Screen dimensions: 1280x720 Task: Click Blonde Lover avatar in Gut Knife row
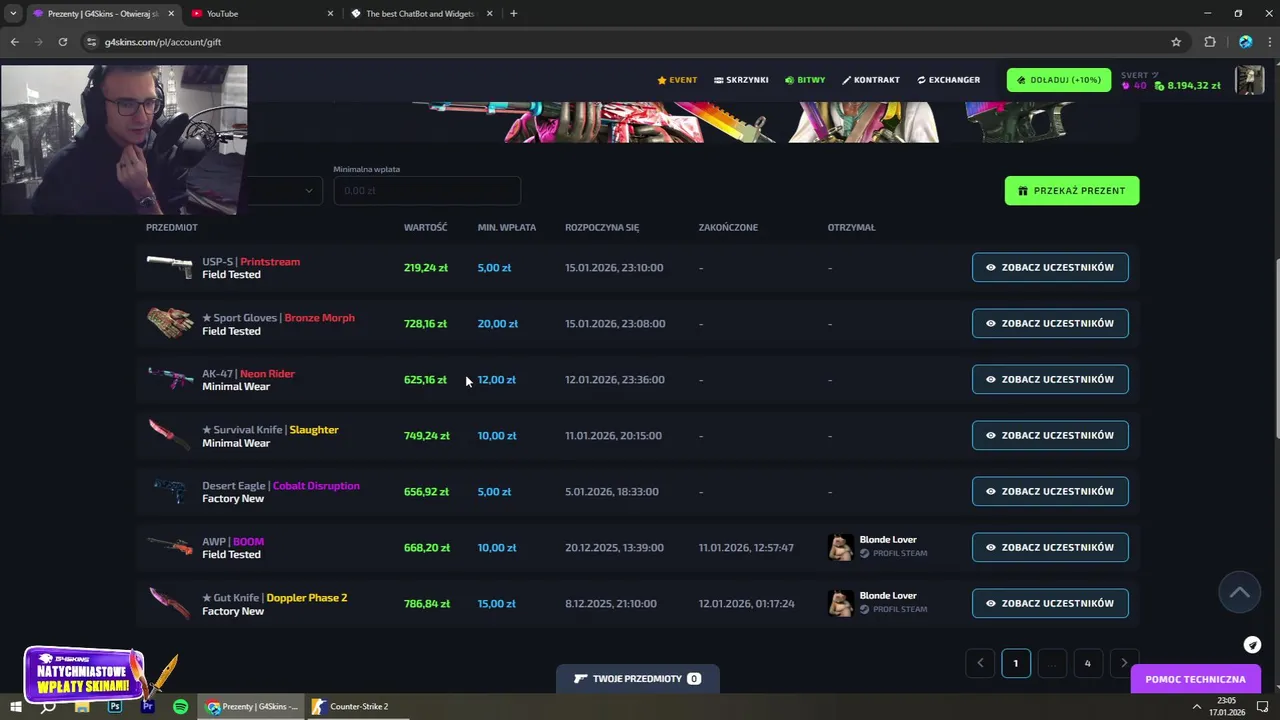[841, 603]
